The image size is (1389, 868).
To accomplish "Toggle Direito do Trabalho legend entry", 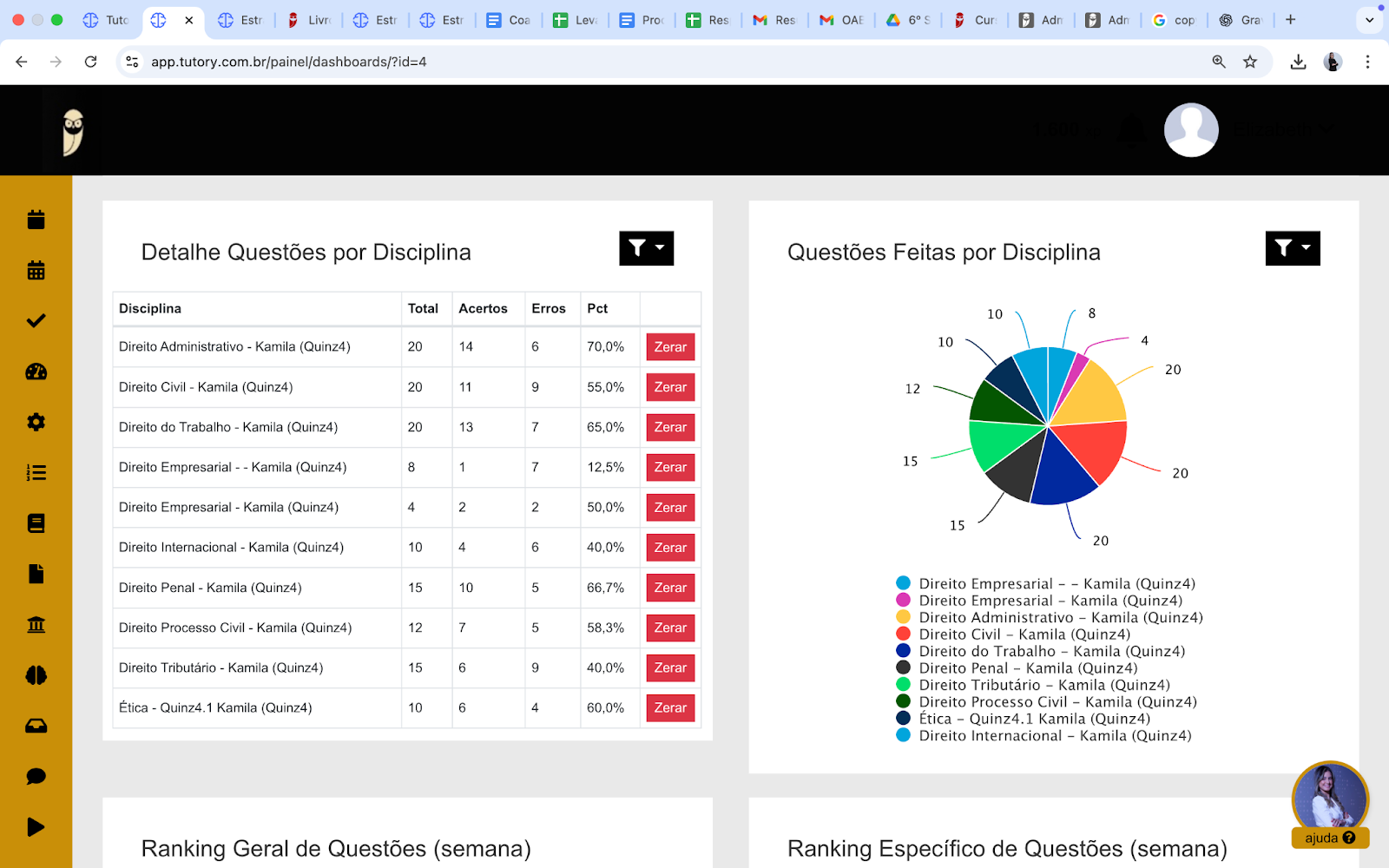I will point(1041,651).
